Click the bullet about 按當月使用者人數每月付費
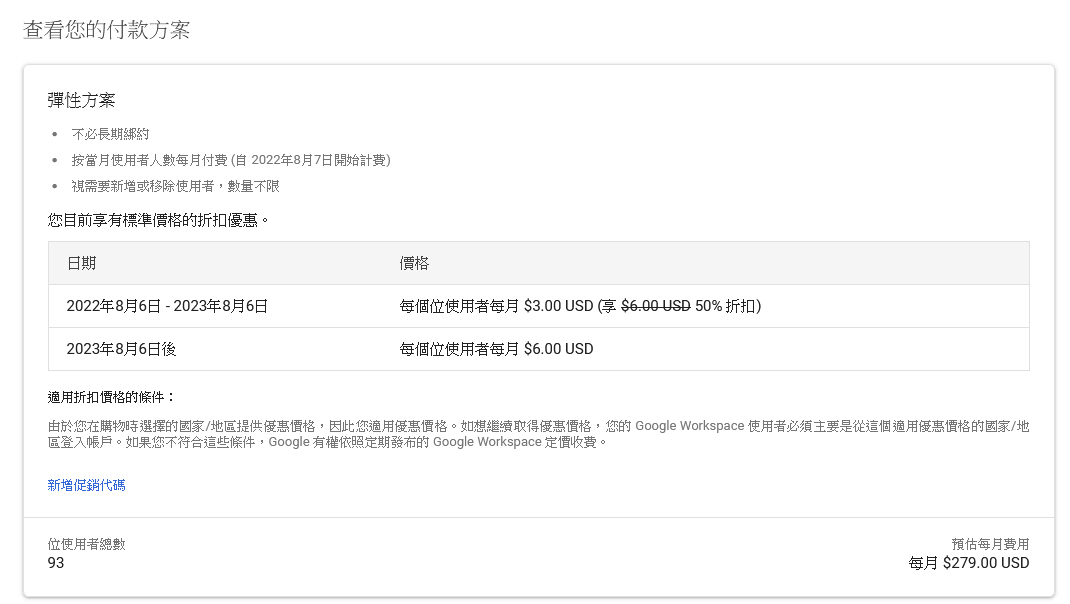Screen dimensions: 1070x604 (230, 160)
